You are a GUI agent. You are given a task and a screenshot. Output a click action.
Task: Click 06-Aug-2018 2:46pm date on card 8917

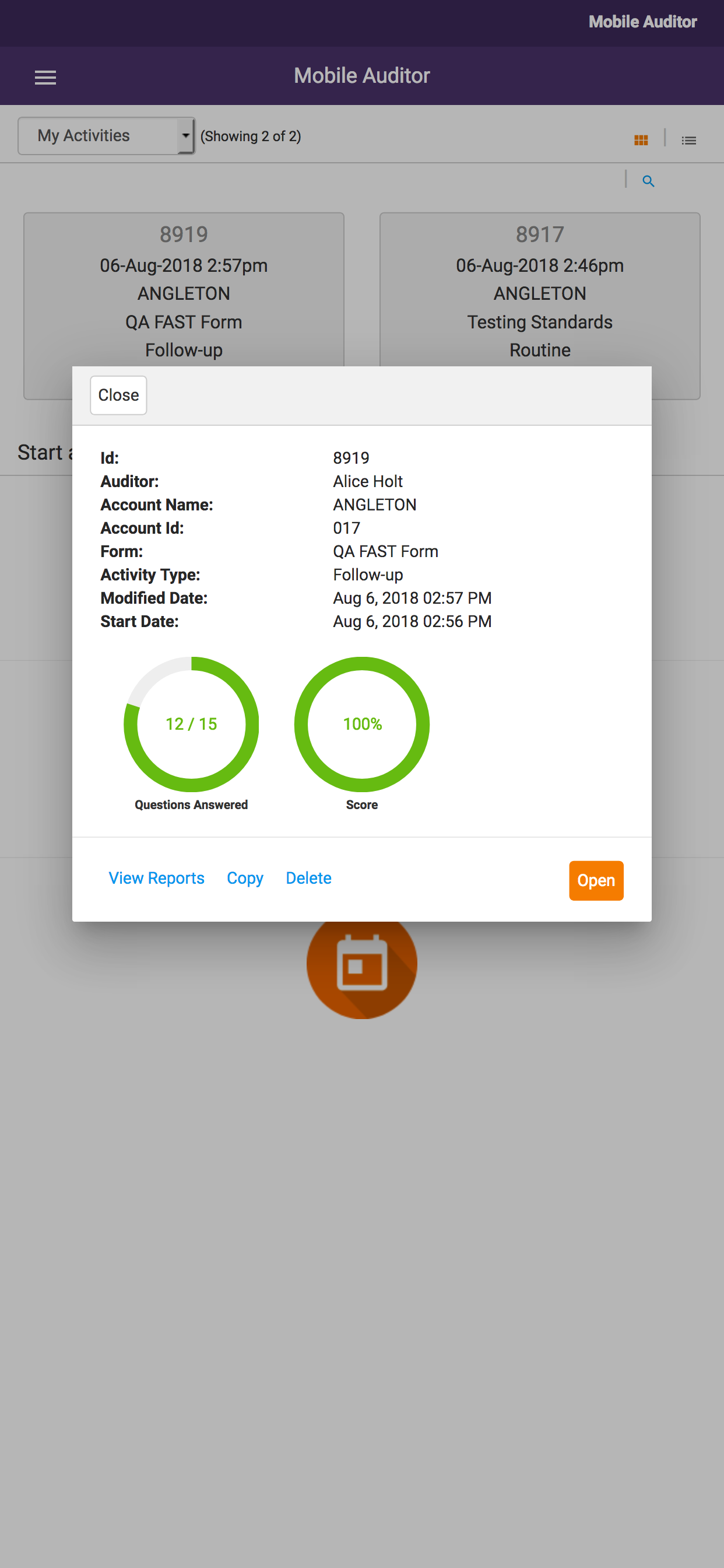[540, 265]
